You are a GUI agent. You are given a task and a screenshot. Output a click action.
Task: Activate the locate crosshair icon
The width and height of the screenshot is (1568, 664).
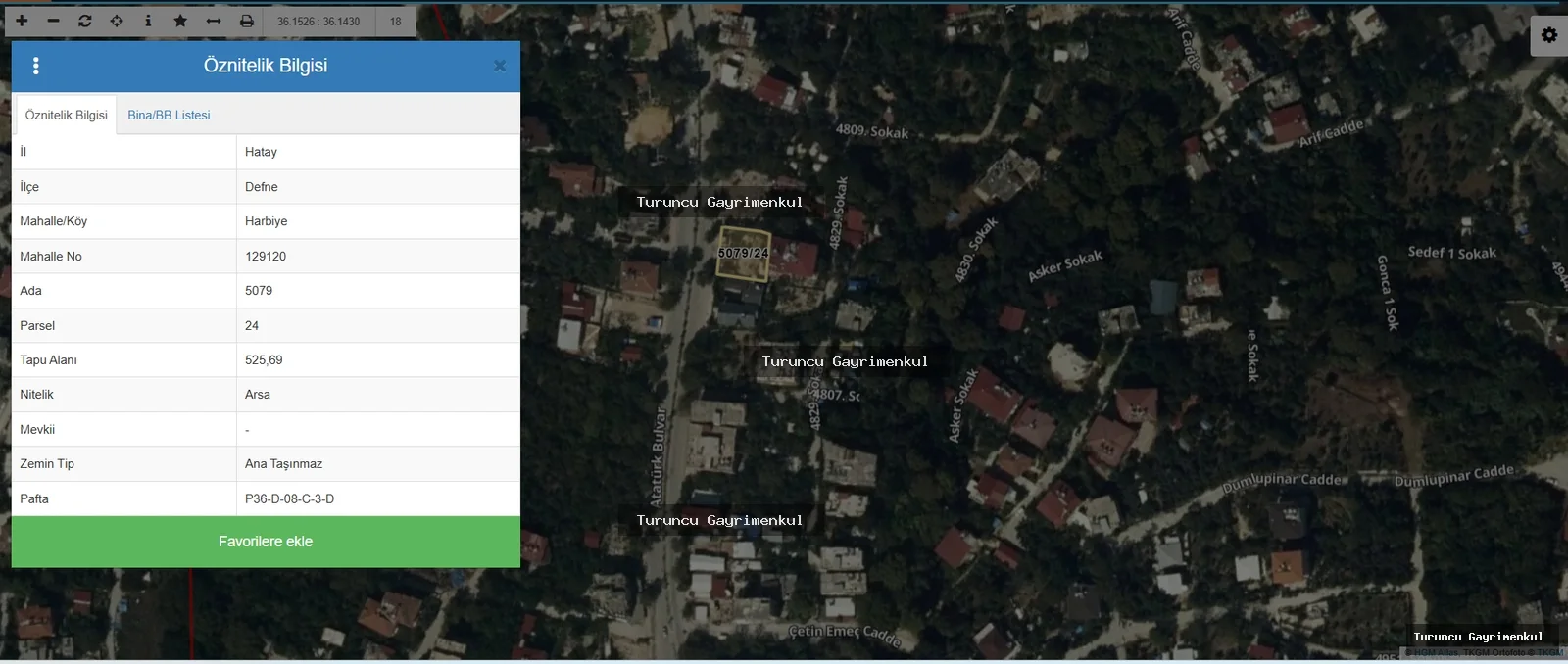tap(117, 21)
